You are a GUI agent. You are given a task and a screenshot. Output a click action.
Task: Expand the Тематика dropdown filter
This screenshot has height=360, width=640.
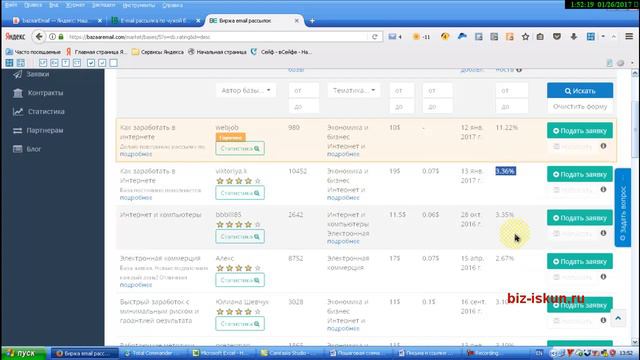coord(353,90)
